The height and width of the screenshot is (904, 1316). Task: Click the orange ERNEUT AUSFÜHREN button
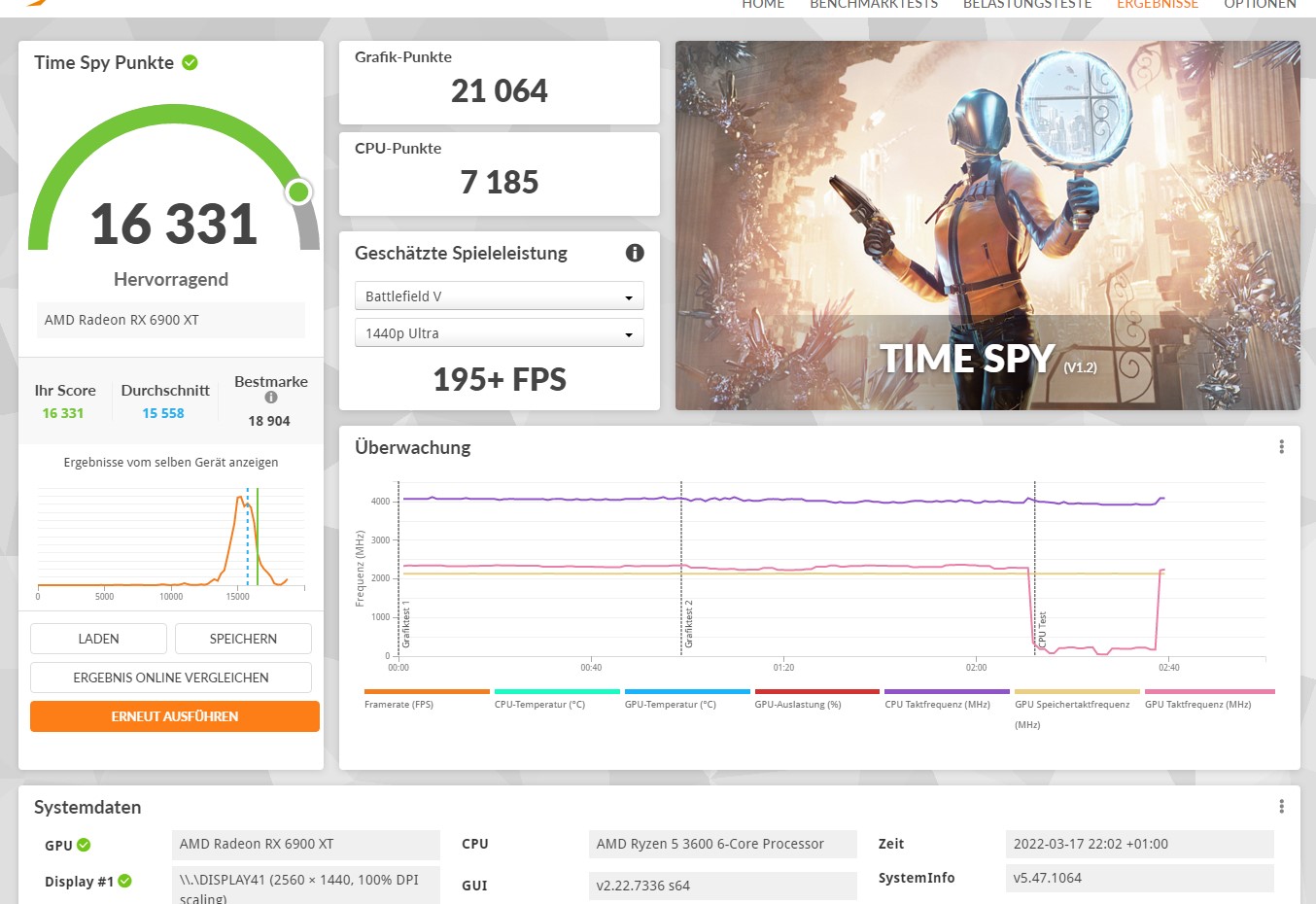[x=175, y=716]
